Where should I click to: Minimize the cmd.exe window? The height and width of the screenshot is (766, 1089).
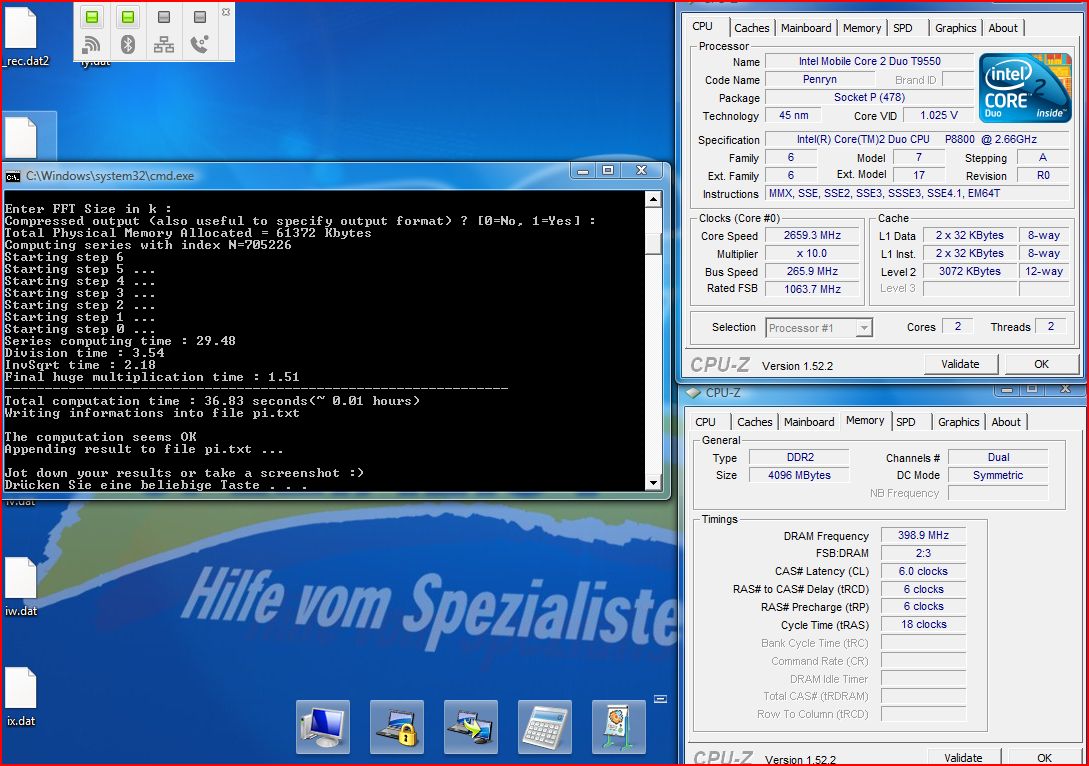tap(583, 170)
